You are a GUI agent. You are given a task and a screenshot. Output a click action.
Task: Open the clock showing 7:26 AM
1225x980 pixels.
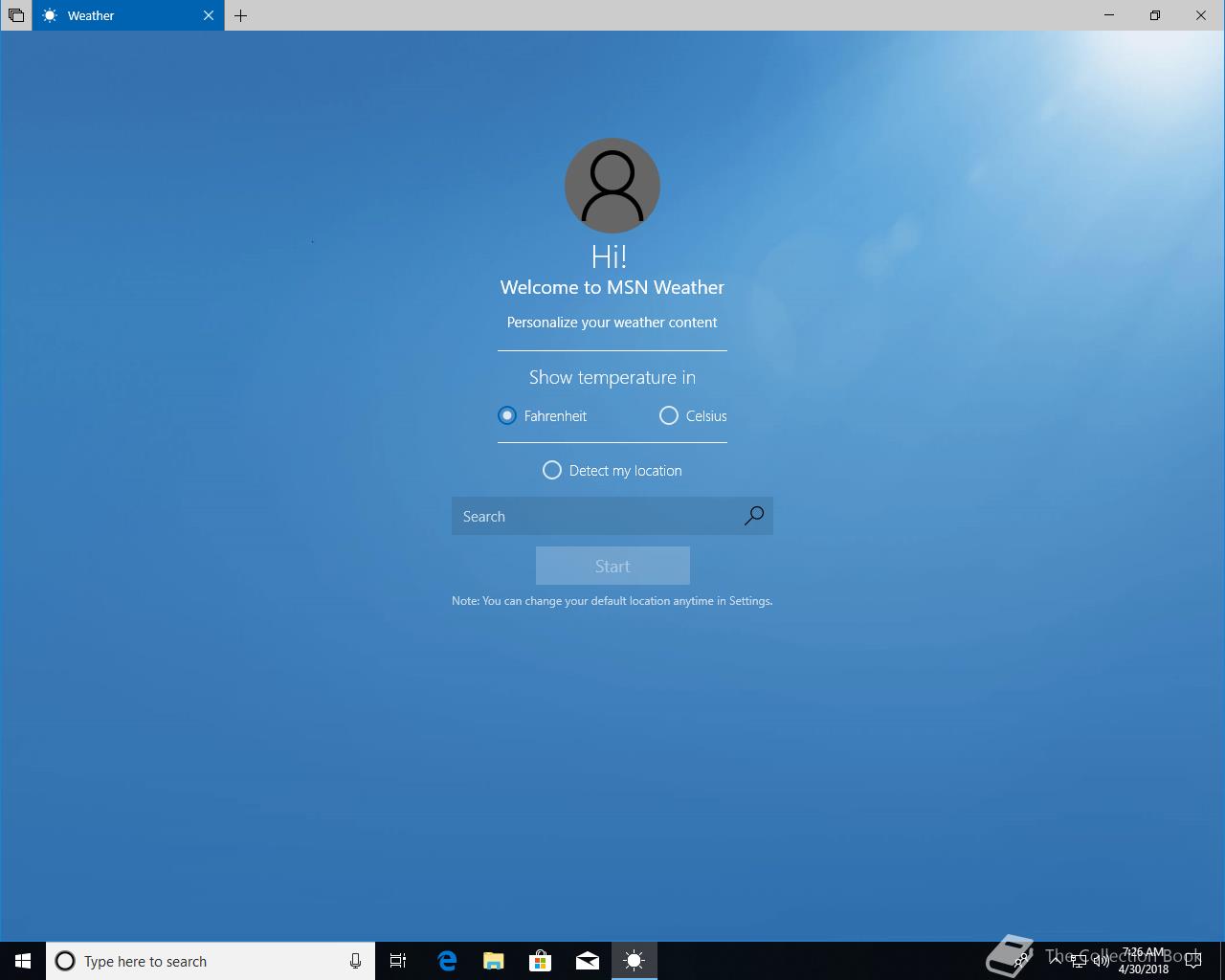pos(1144,961)
